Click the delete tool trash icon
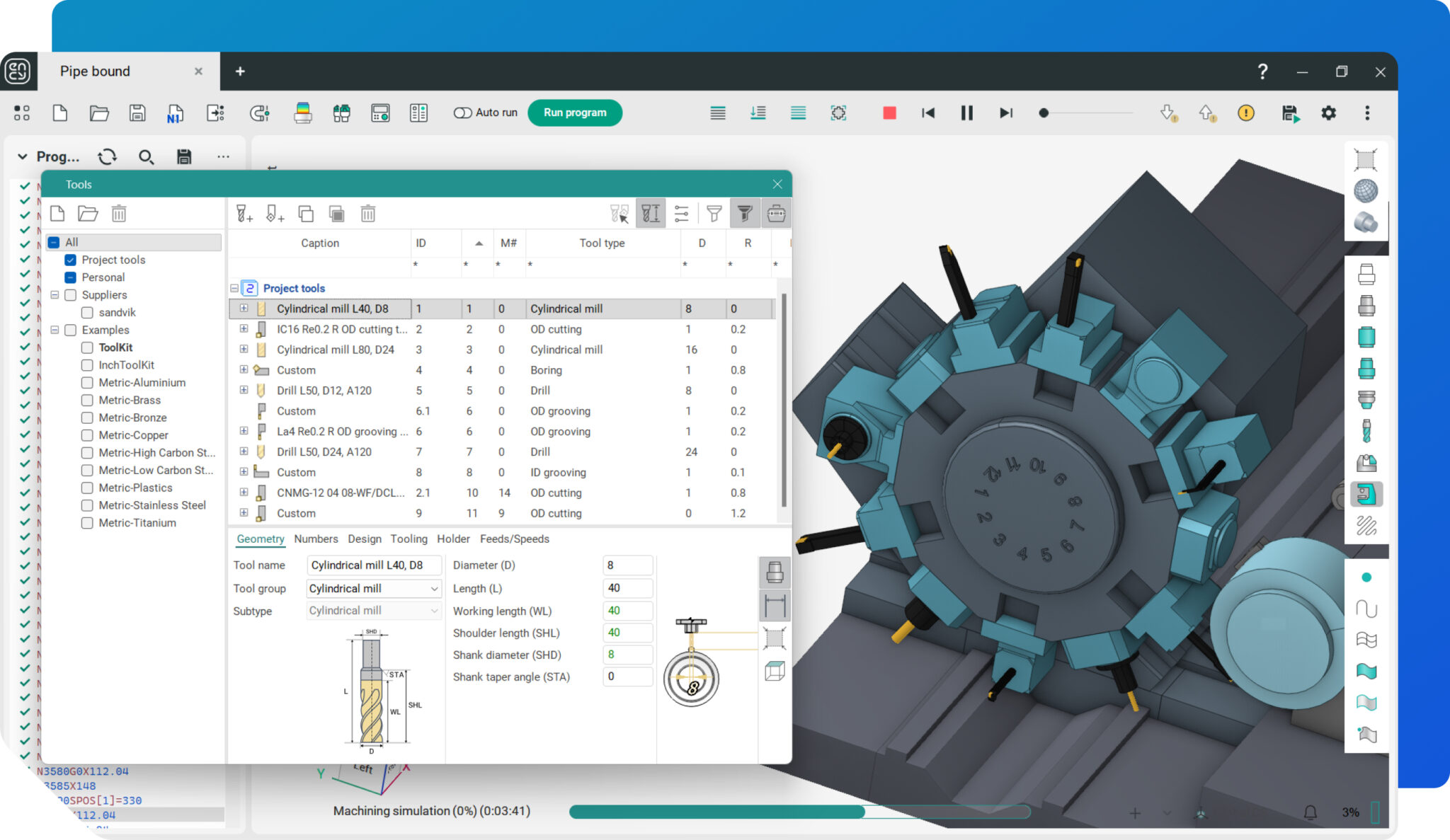 tap(367, 214)
